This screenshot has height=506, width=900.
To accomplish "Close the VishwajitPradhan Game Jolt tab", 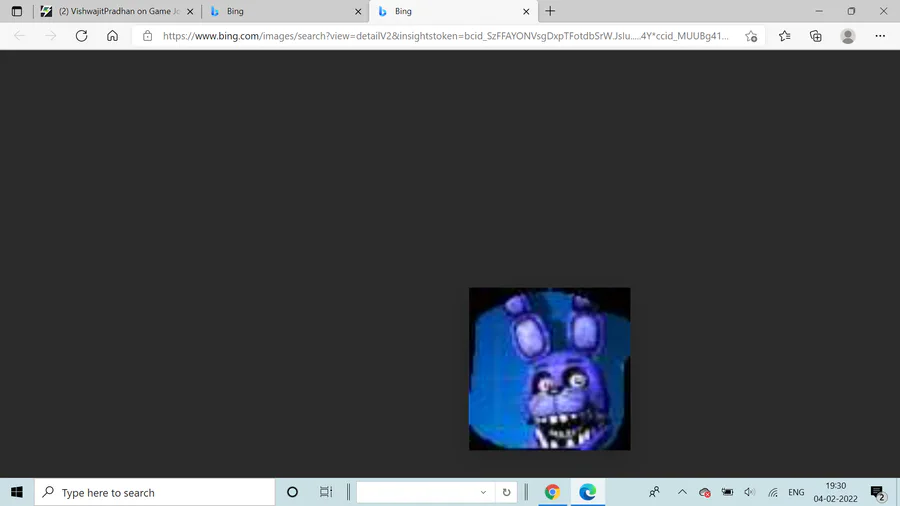I will click(190, 11).
